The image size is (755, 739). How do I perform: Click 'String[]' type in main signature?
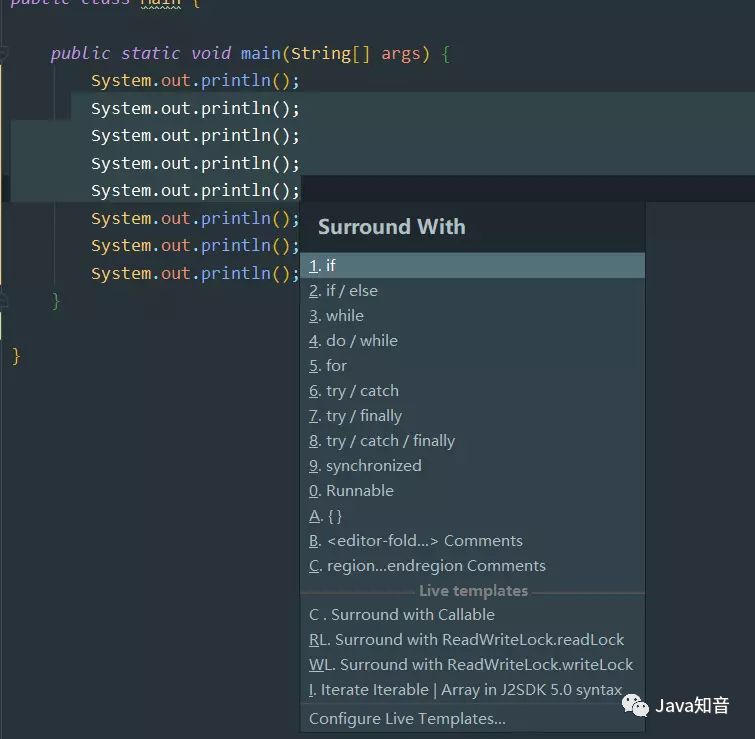330,53
